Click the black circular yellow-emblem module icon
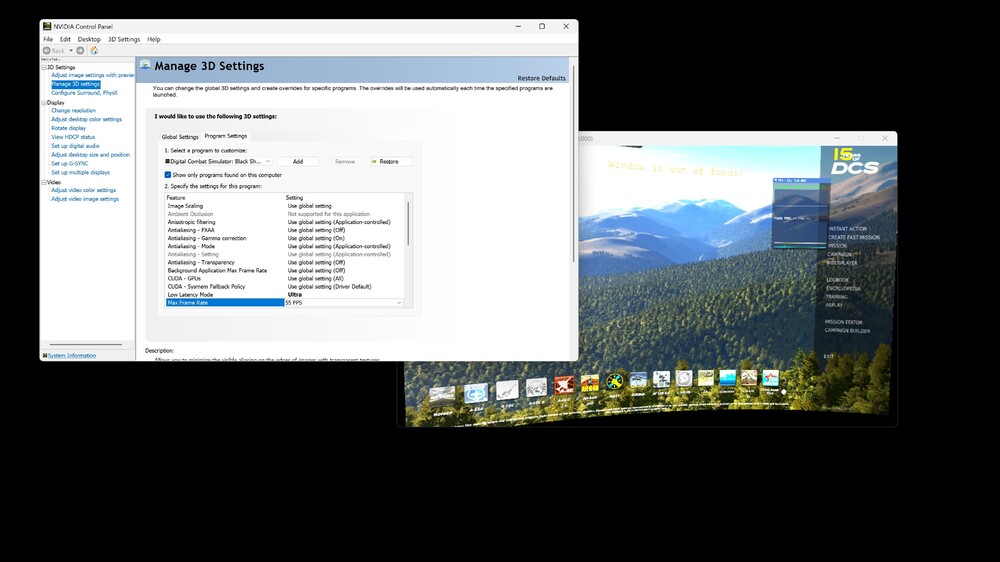 [x=615, y=381]
